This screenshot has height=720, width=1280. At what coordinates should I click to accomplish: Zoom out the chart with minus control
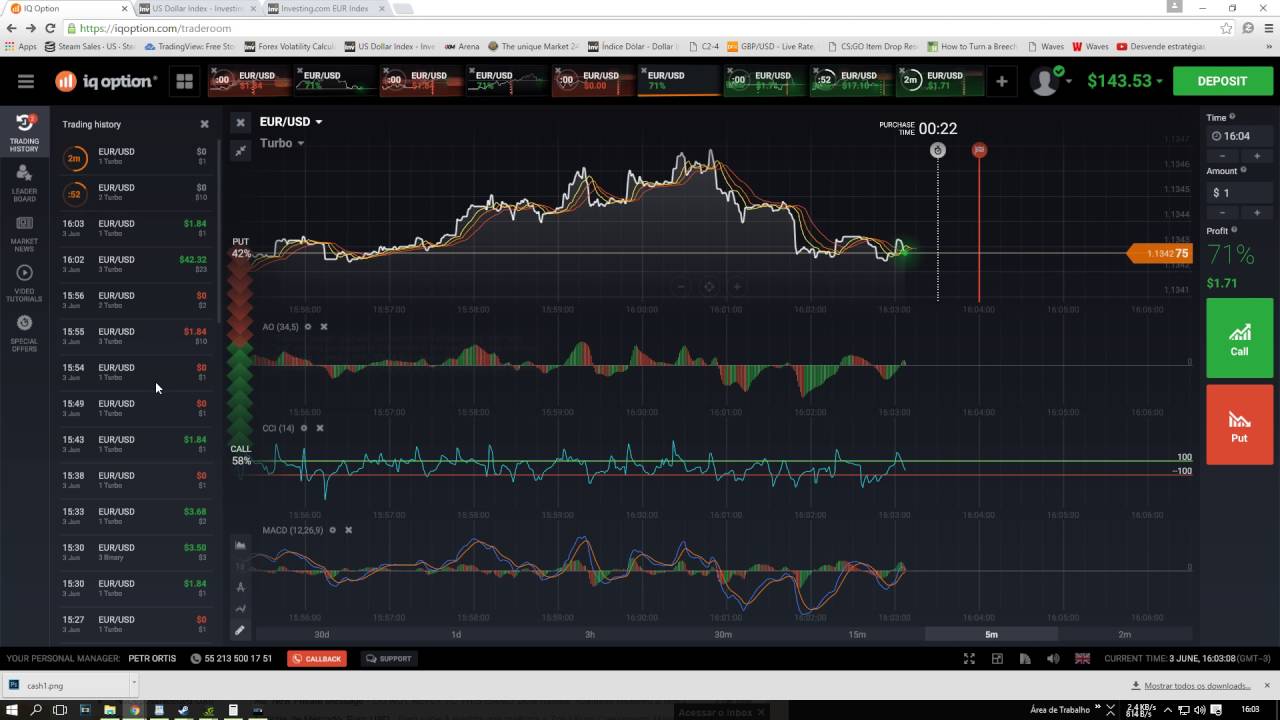click(x=681, y=287)
